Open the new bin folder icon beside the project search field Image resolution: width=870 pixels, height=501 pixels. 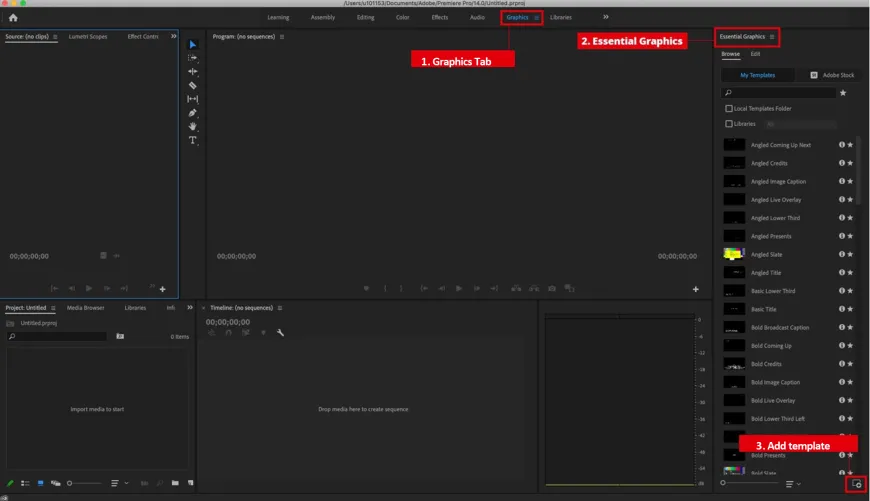click(x=120, y=336)
